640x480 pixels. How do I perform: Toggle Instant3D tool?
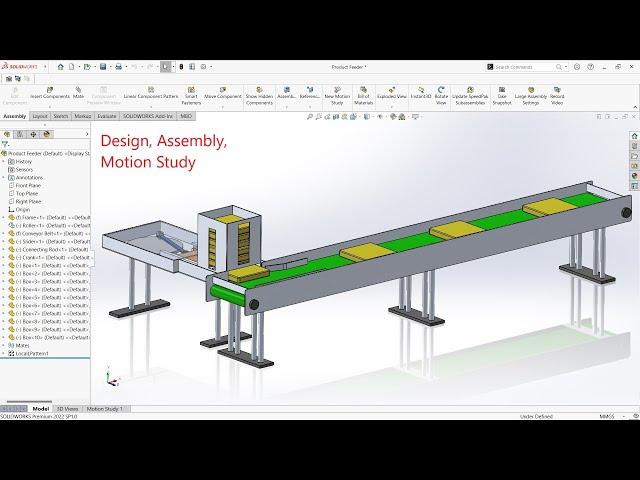pos(421,93)
